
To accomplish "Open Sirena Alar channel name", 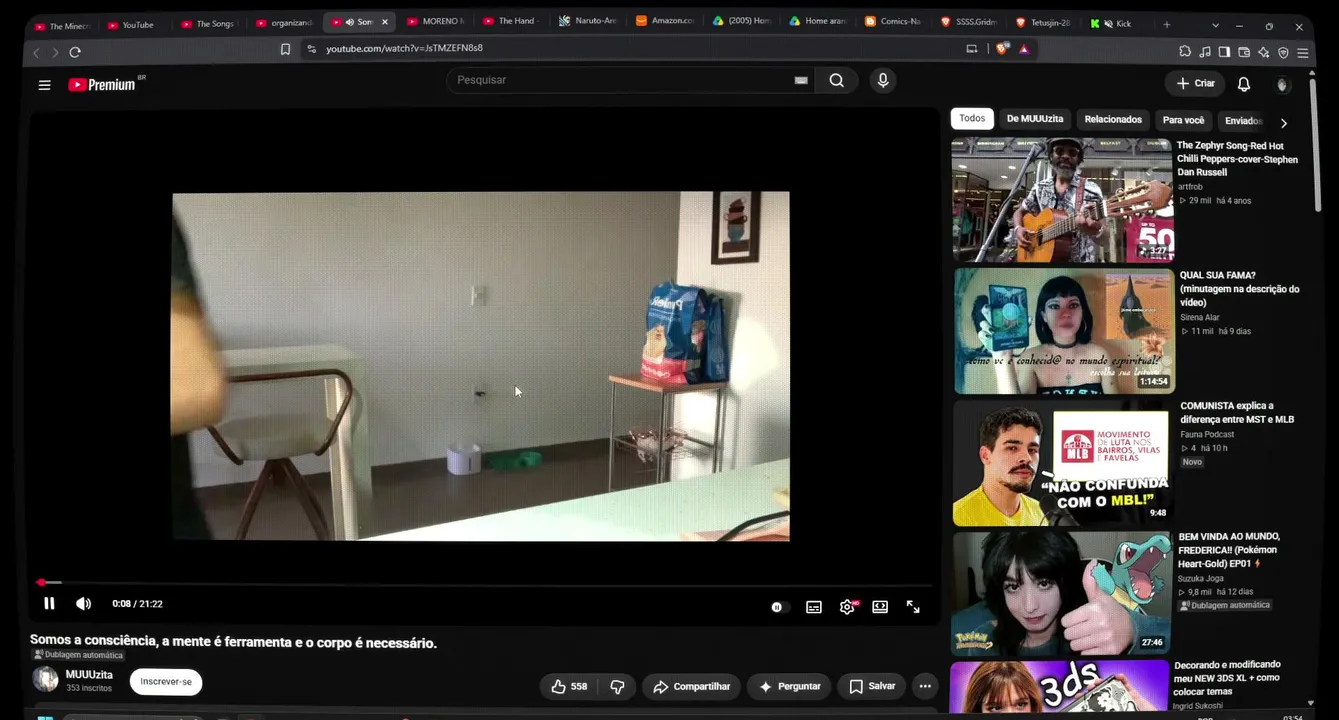I will (1199, 318).
